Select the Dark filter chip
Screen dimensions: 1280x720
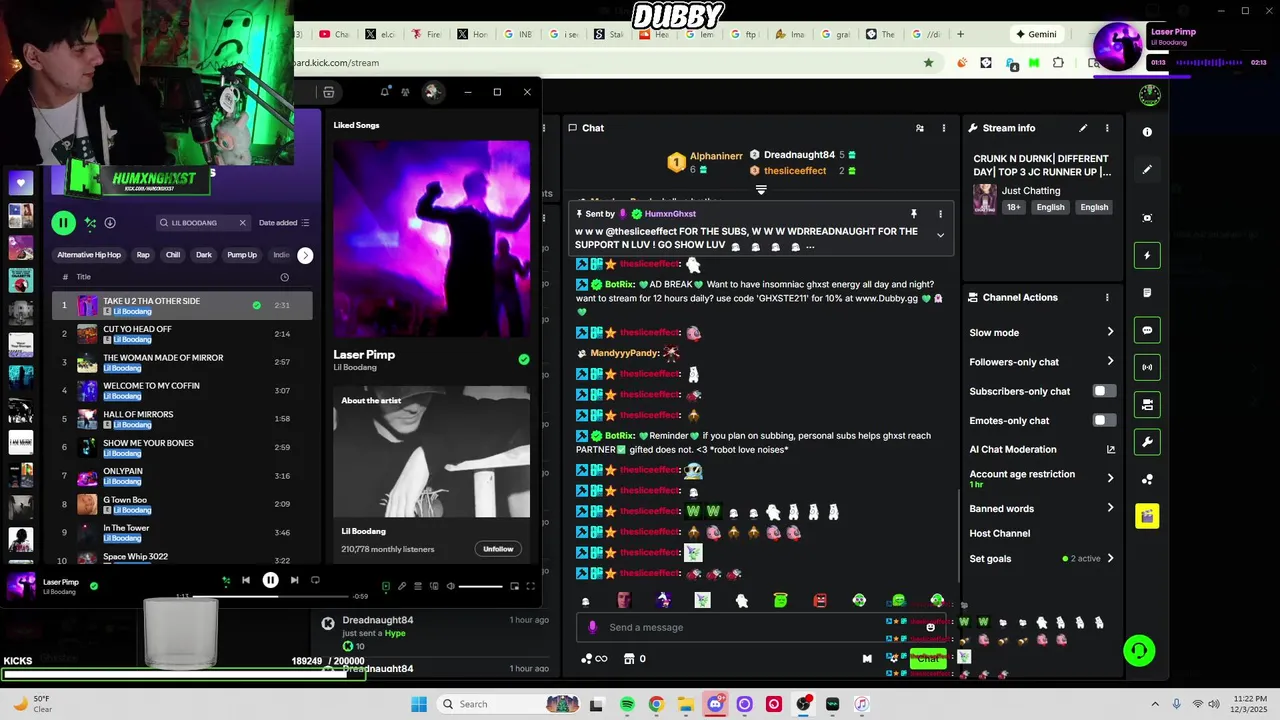point(204,255)
